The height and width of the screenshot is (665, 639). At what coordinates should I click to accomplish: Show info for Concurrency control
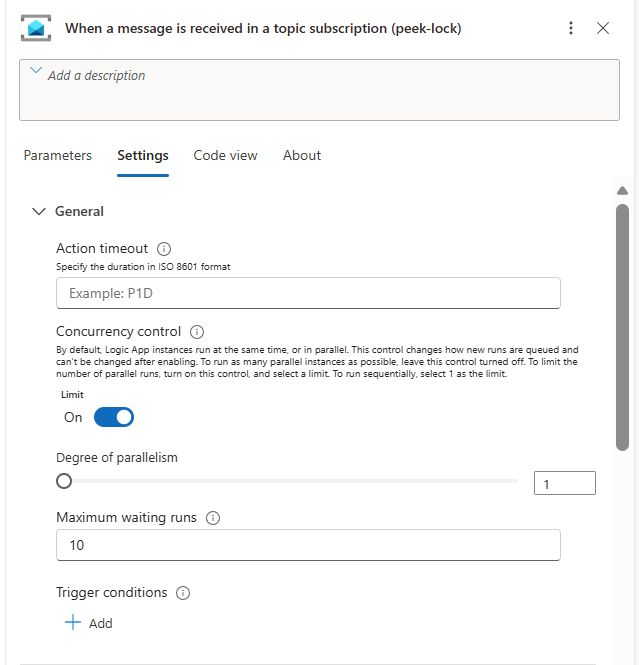197,332
